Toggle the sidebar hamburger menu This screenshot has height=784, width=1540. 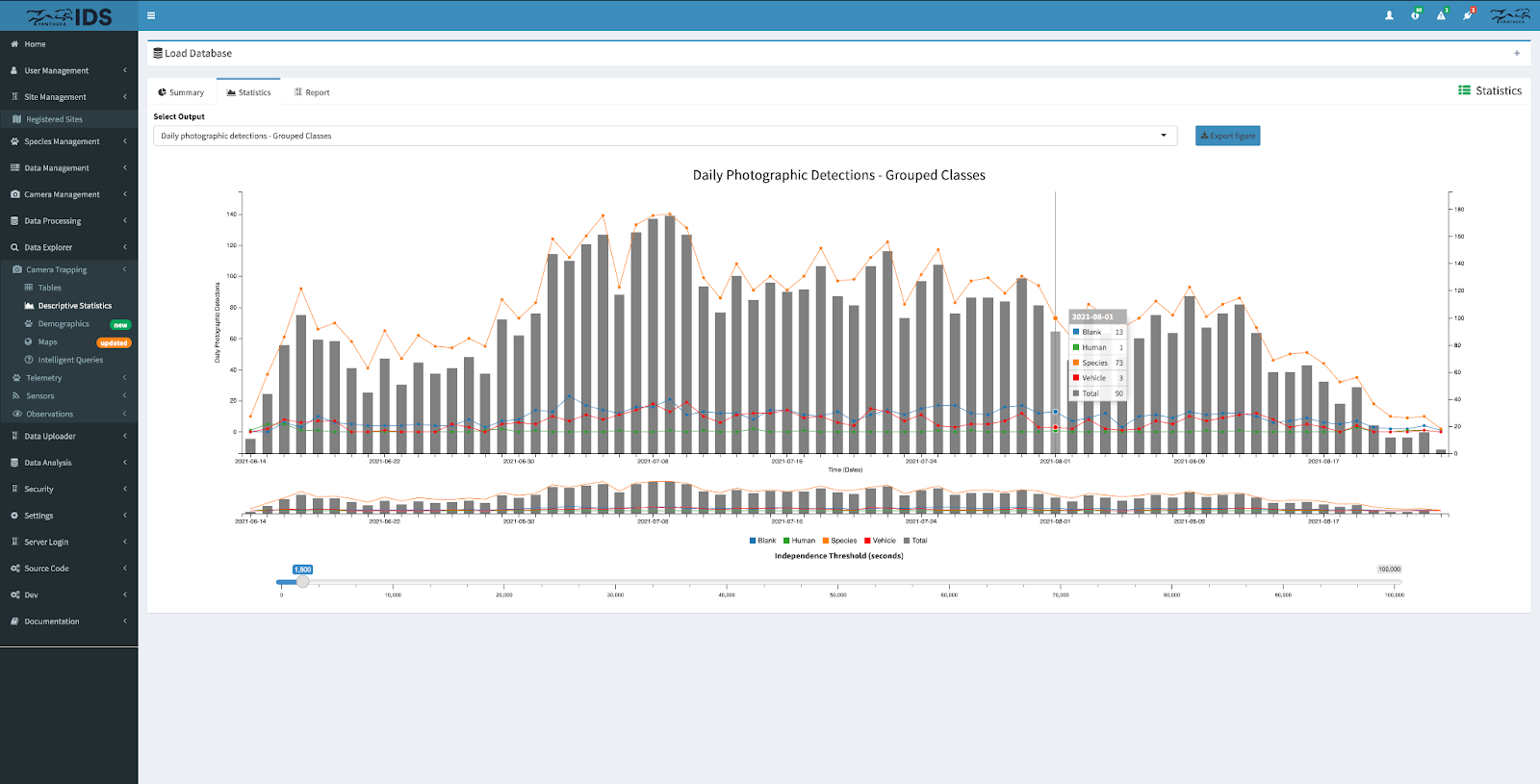click(151, 15)
